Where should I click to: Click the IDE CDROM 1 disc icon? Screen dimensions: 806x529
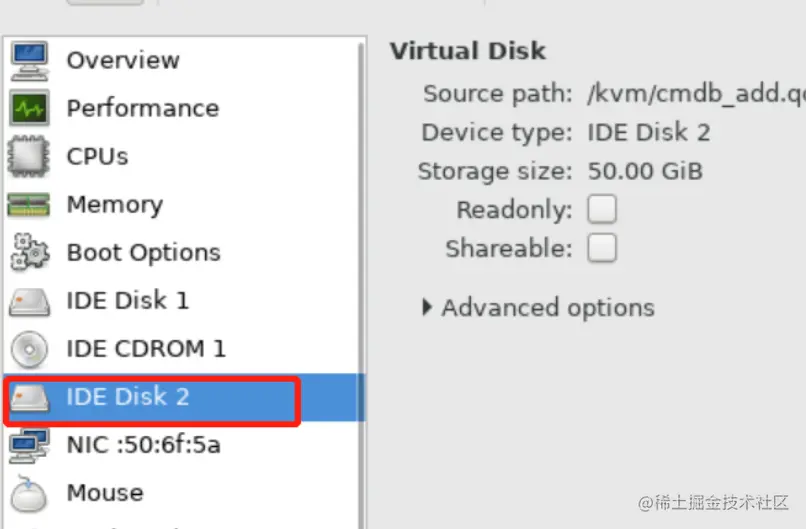tap(29, 349)
